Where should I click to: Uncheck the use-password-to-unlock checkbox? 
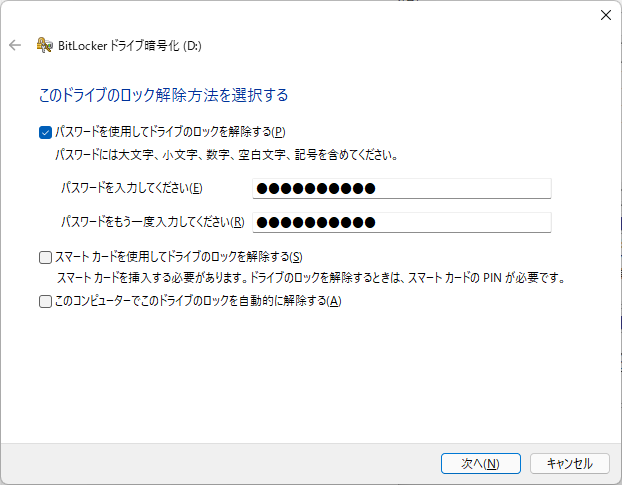[44, 131]
